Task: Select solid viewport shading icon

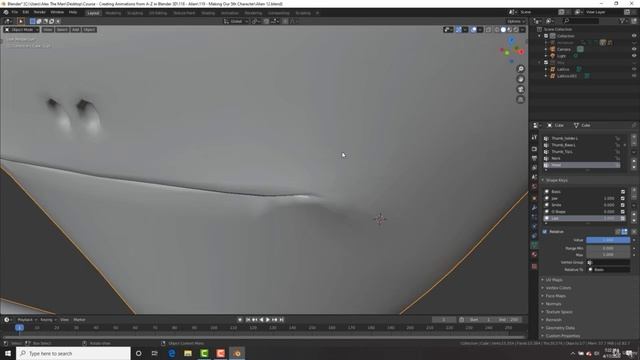Action: (503, 30)
